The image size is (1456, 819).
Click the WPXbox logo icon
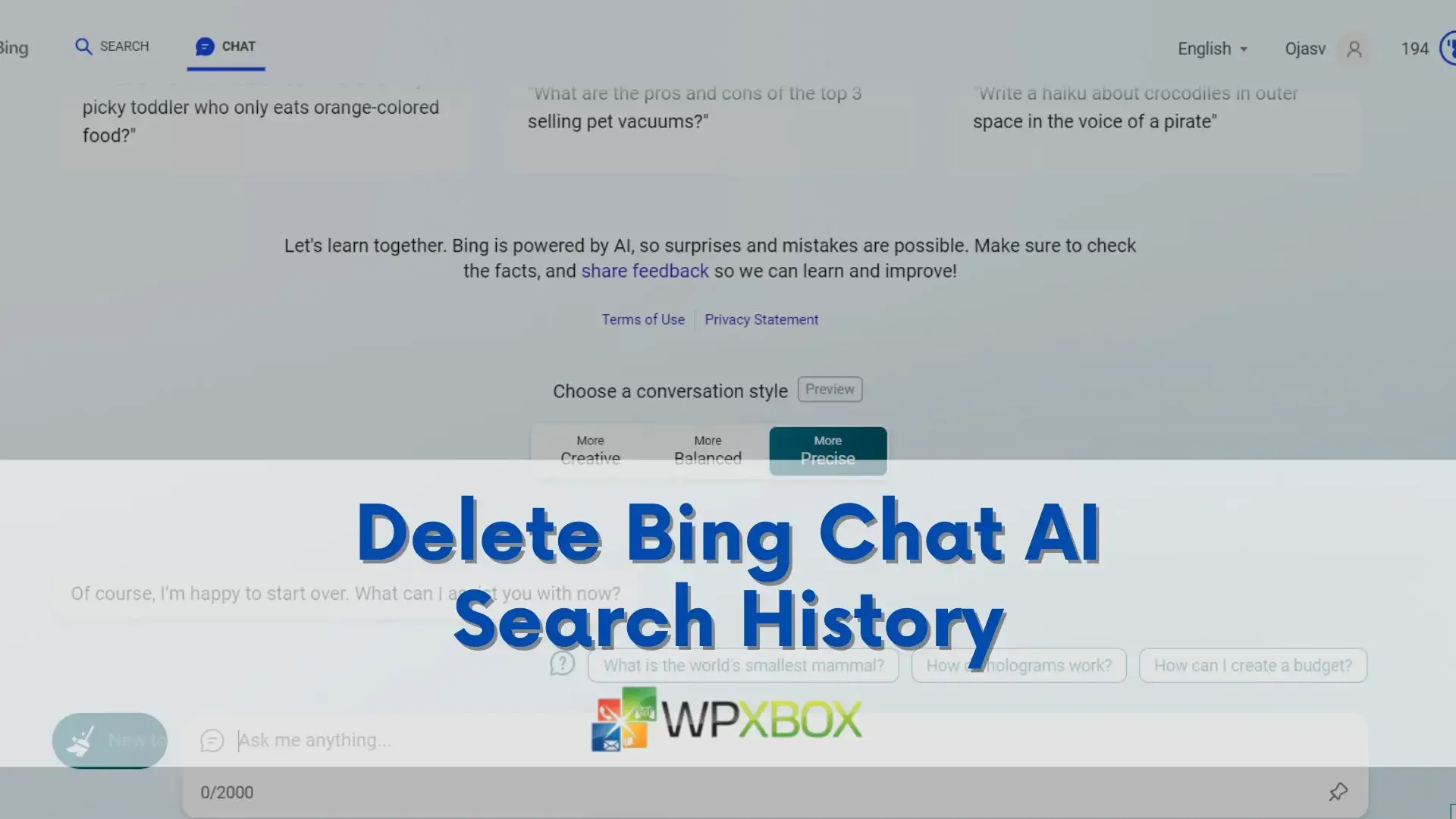[x=619, y=717]
